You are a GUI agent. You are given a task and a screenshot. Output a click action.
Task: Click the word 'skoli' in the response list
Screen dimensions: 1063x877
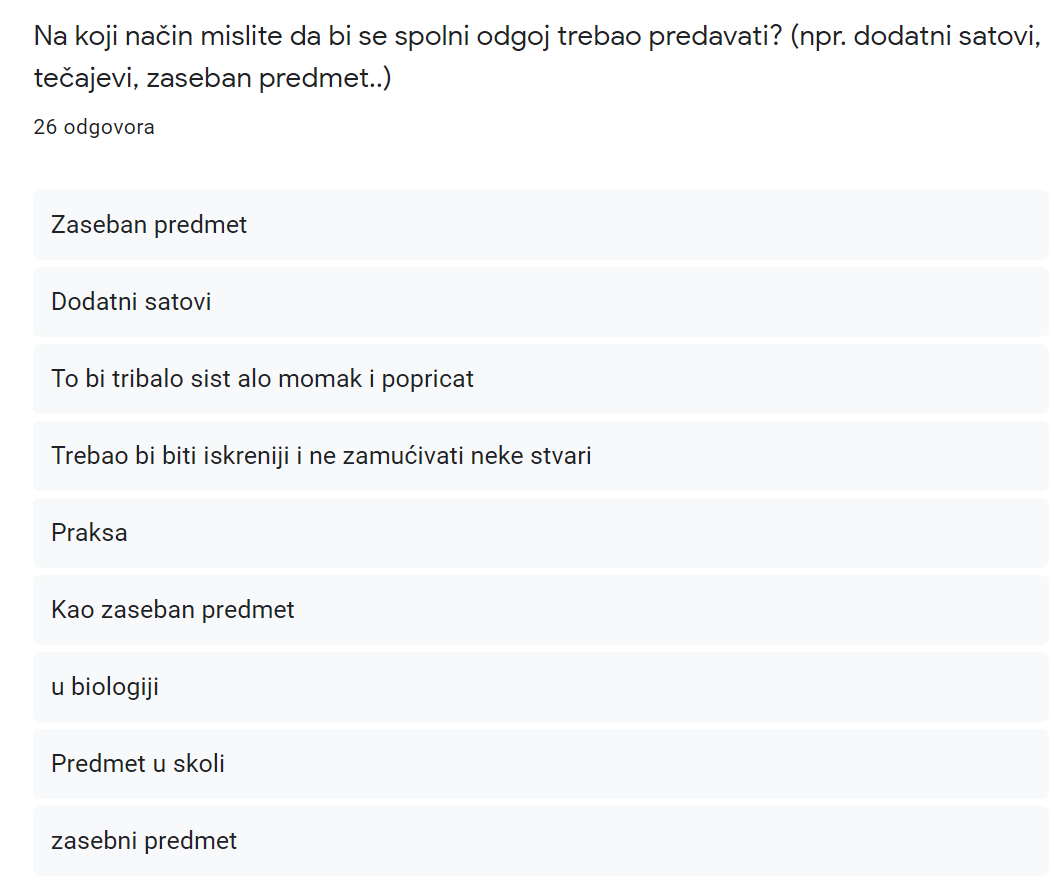tap(199, 764)
